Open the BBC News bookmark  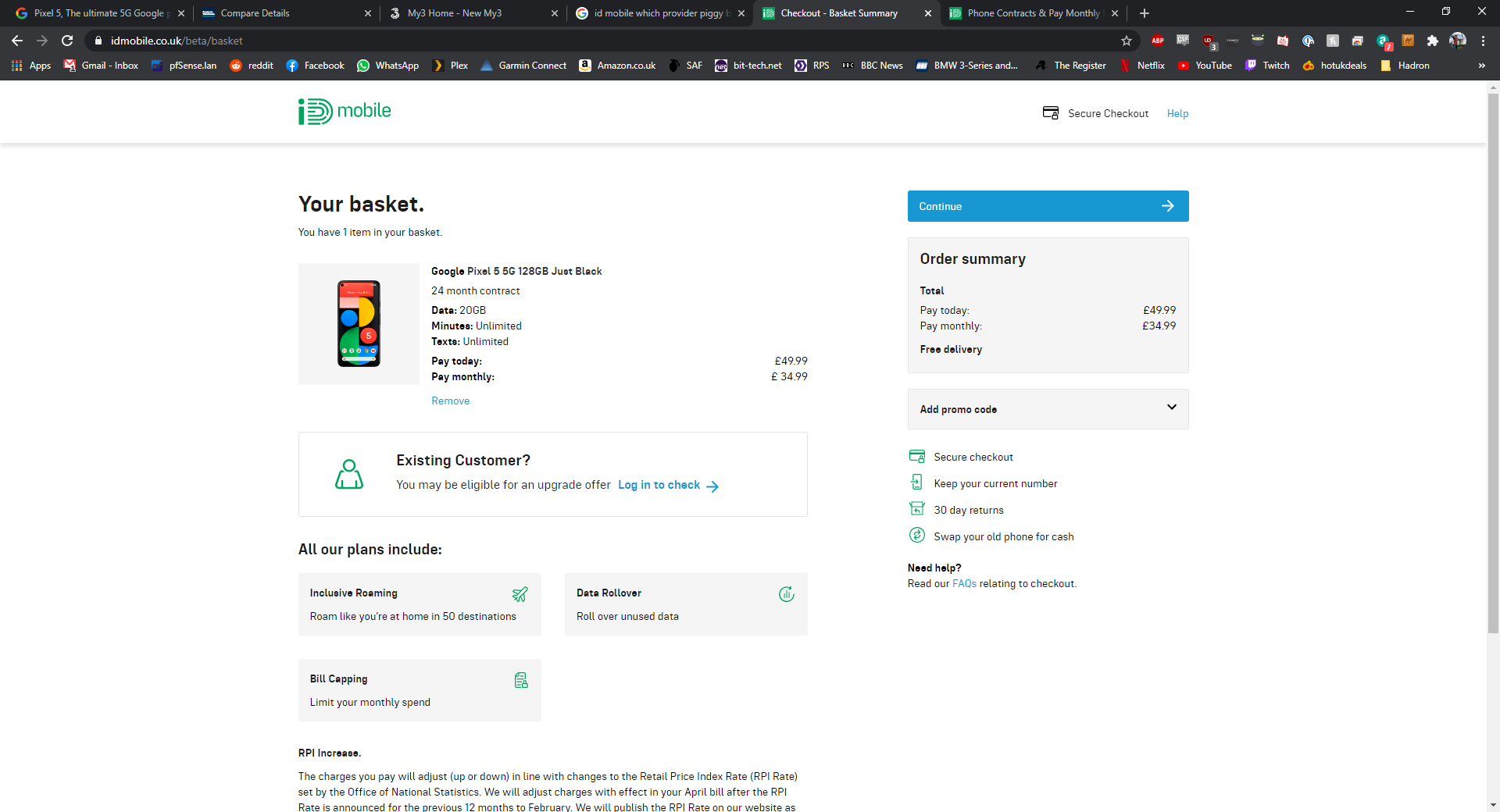coord(872,66)
